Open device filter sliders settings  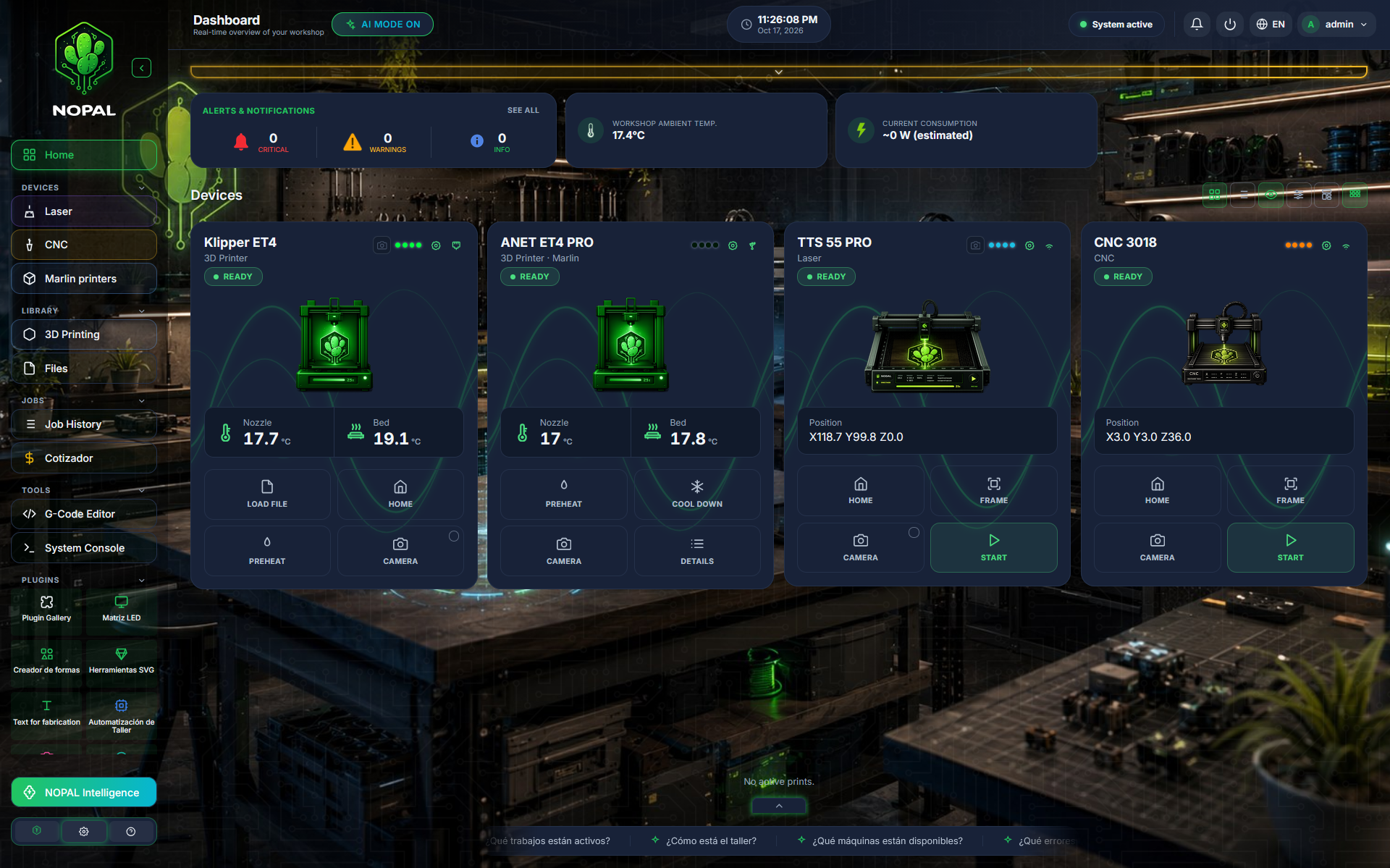point(1299,194)
